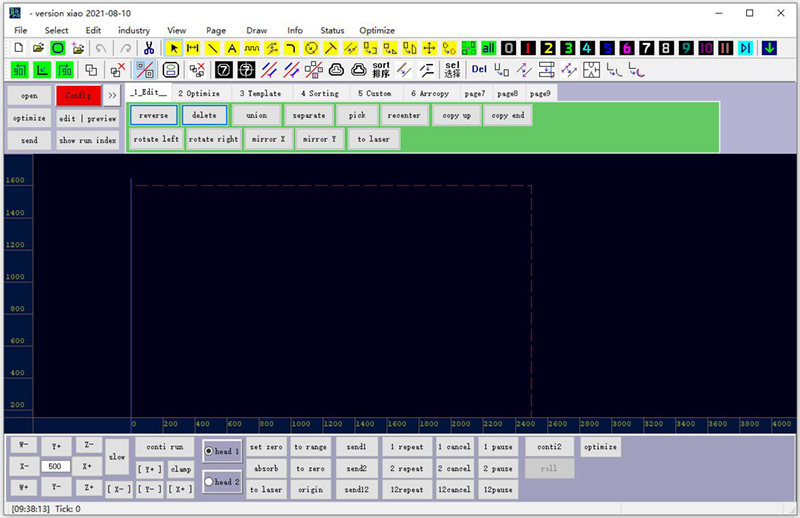
Task: Select the yellow layer 2 color swatch
Action: (x=548, y=48)
